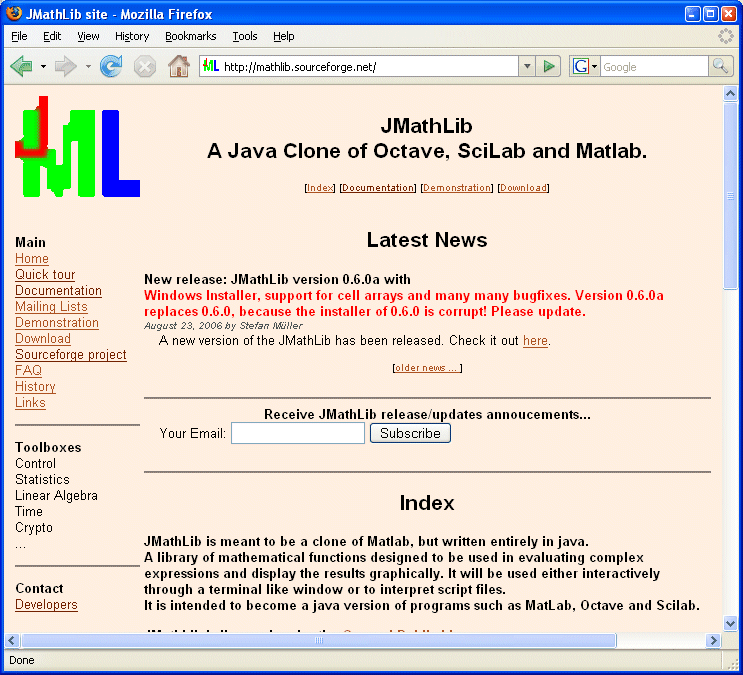Follow the 'older news ...' link

427,368
